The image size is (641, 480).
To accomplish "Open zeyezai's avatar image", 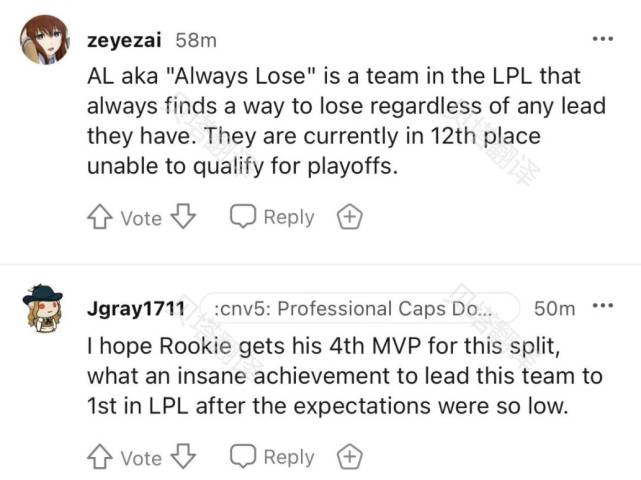I will coord(45,40).
